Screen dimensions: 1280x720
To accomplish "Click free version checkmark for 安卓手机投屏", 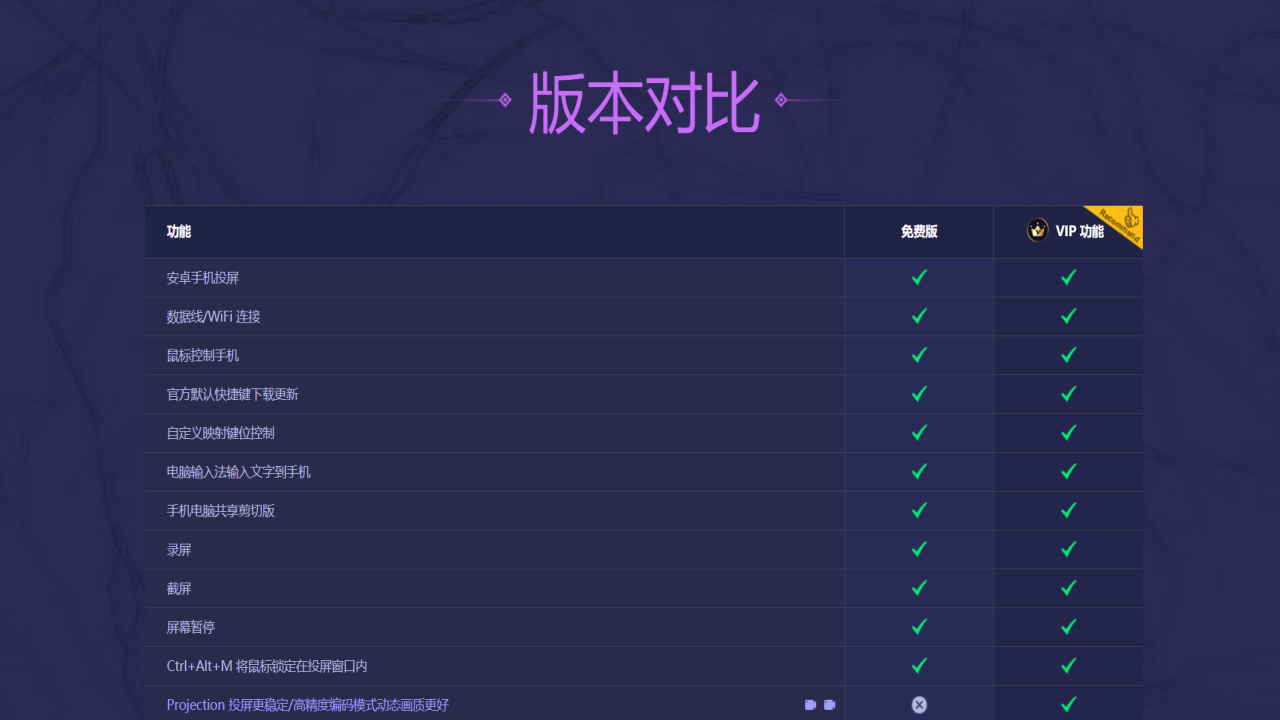I will point(919,277).
